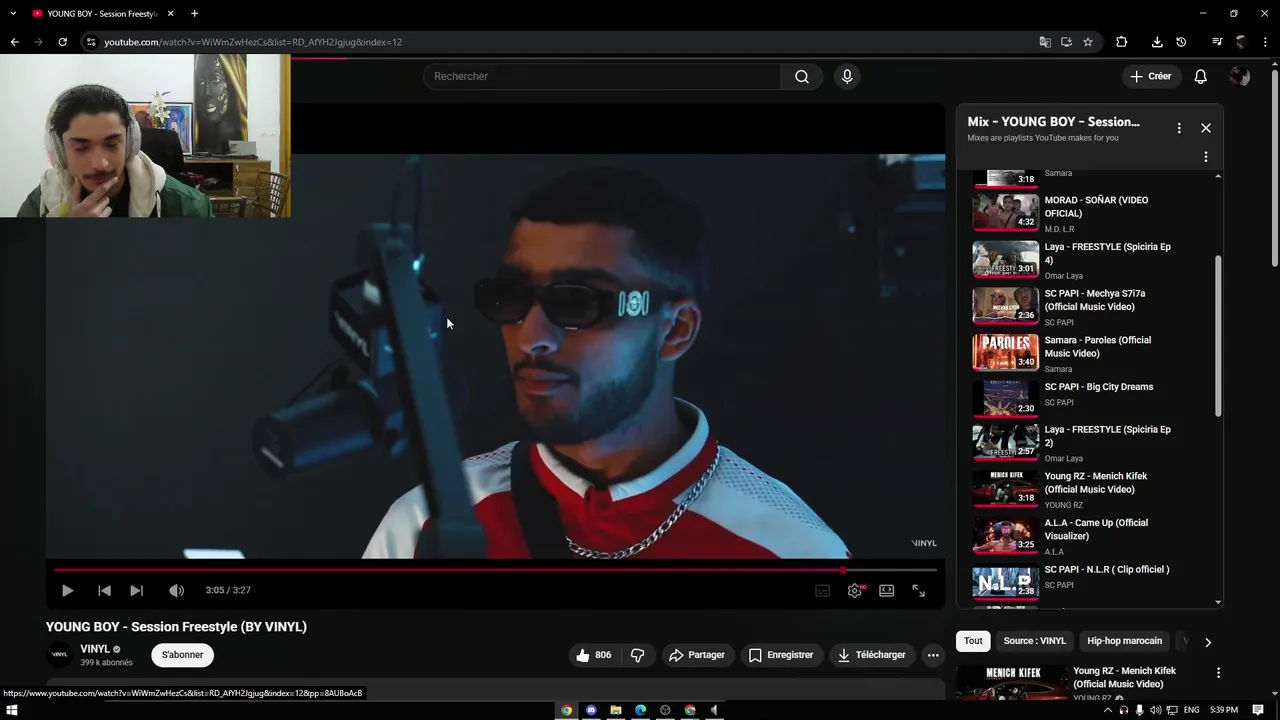The image size is (1280, 720).
Task: Dislike the video with thumbs down
Action: (x=637, y=655)
